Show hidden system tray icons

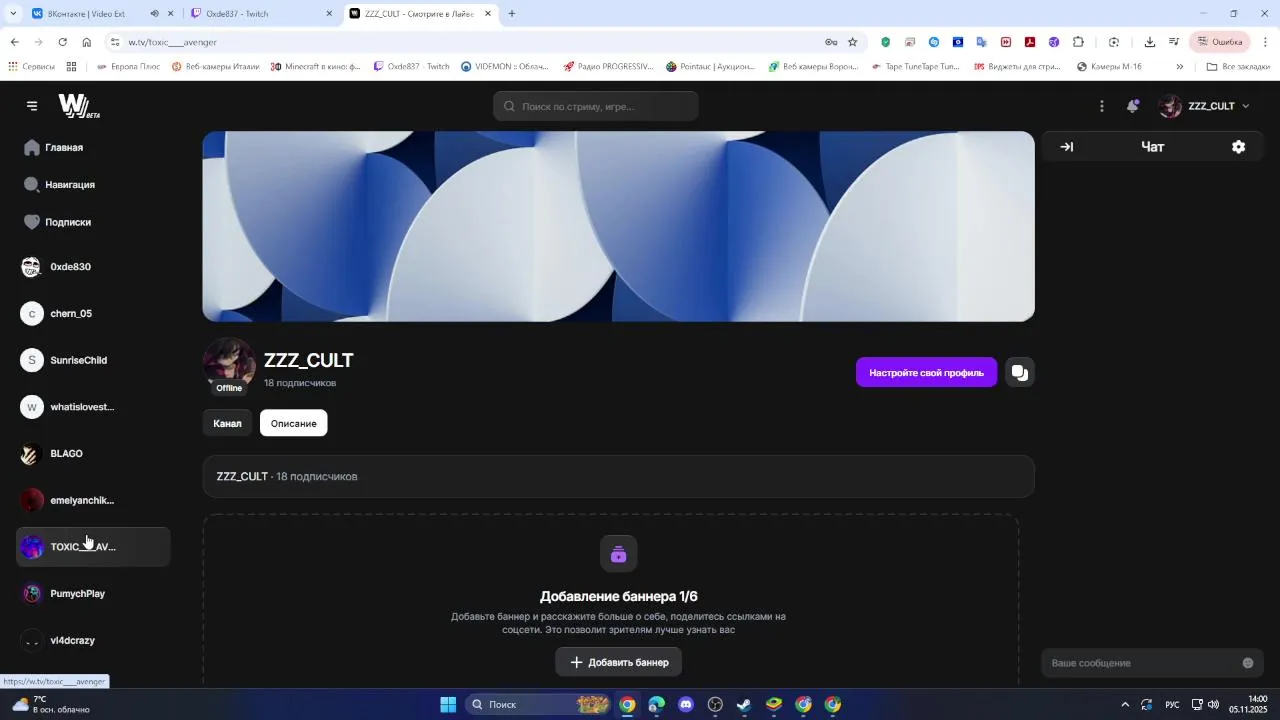(x=1125, y=704)
